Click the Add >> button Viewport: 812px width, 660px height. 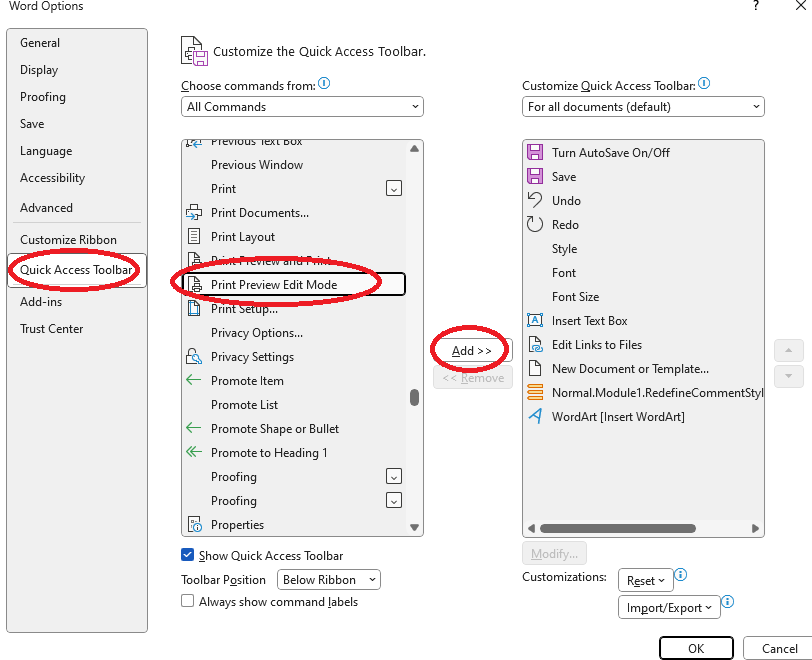coord(472,351)
